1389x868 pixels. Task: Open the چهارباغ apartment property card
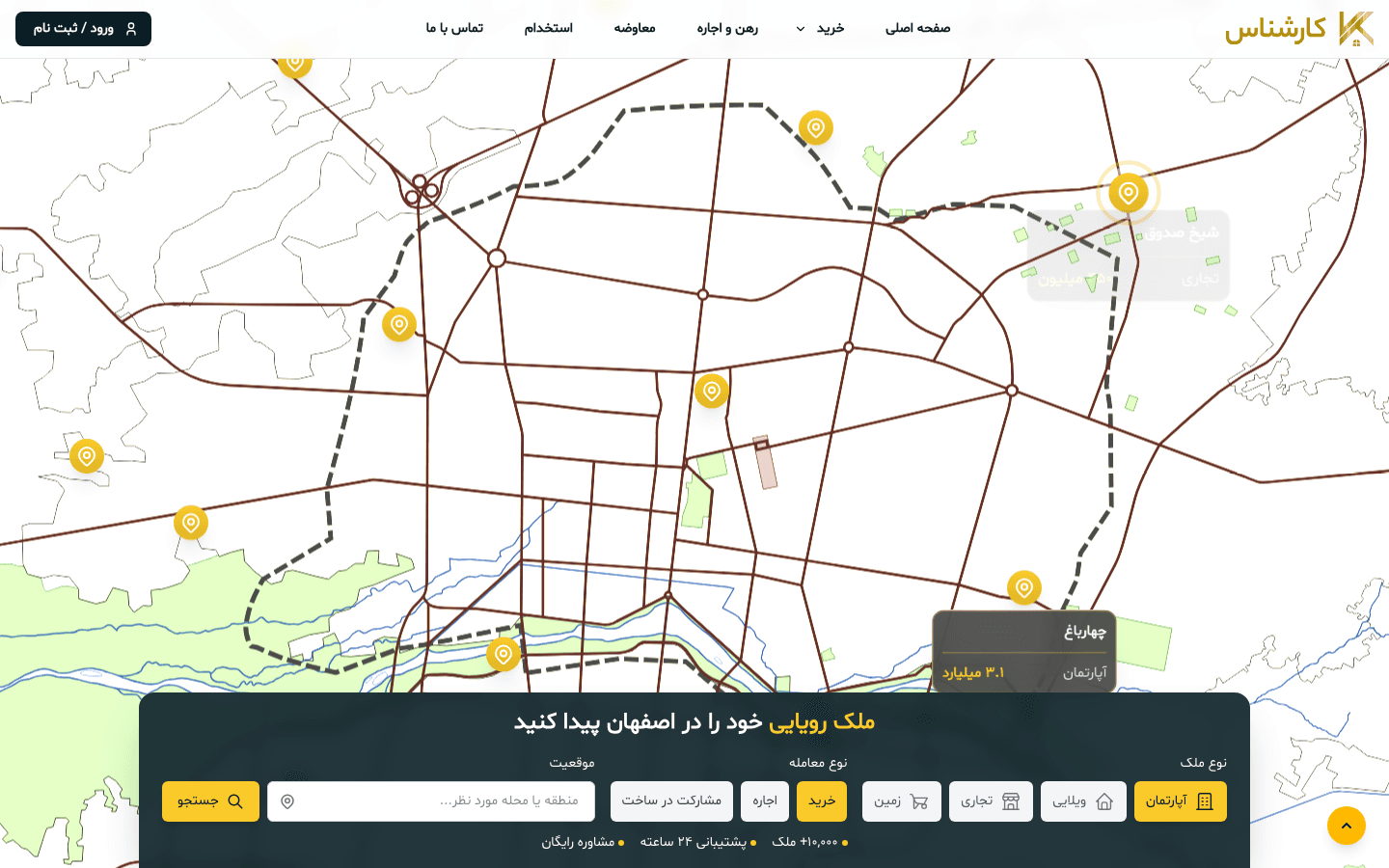tap(1024, 652)
